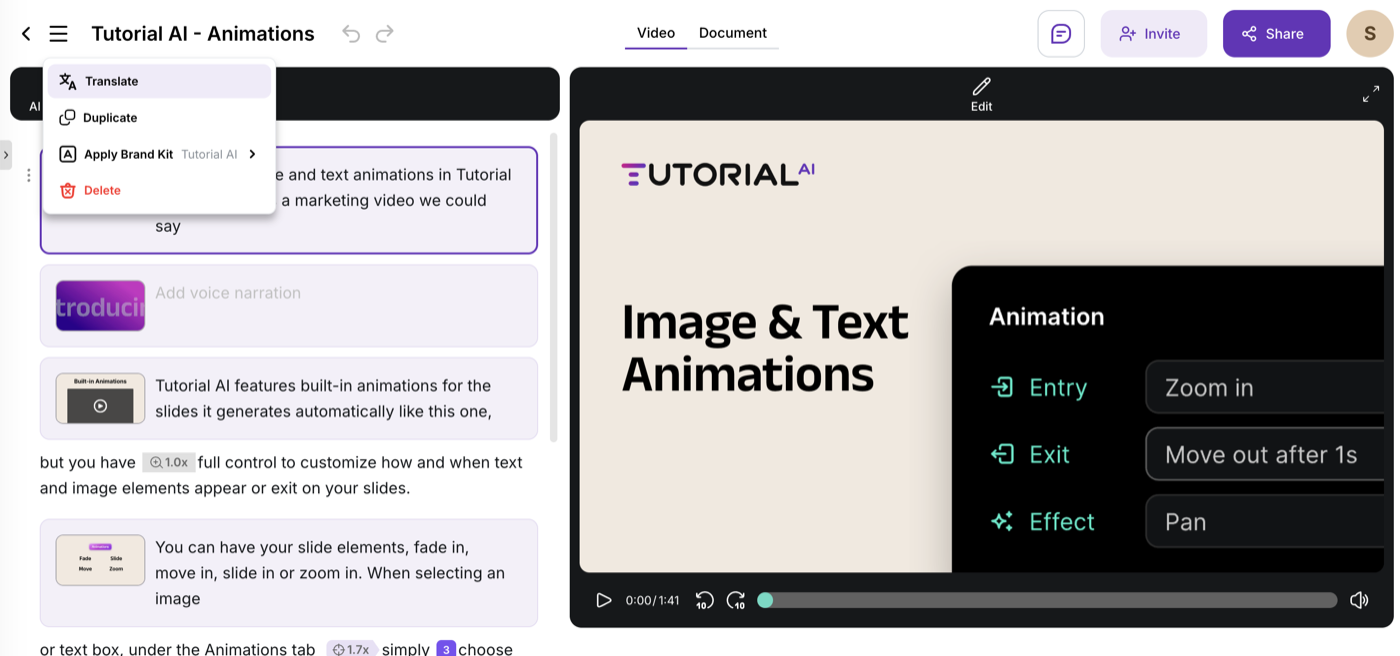Click the Add voice narration field
This screenshot has height=656, width=1400.
[228, 293]
